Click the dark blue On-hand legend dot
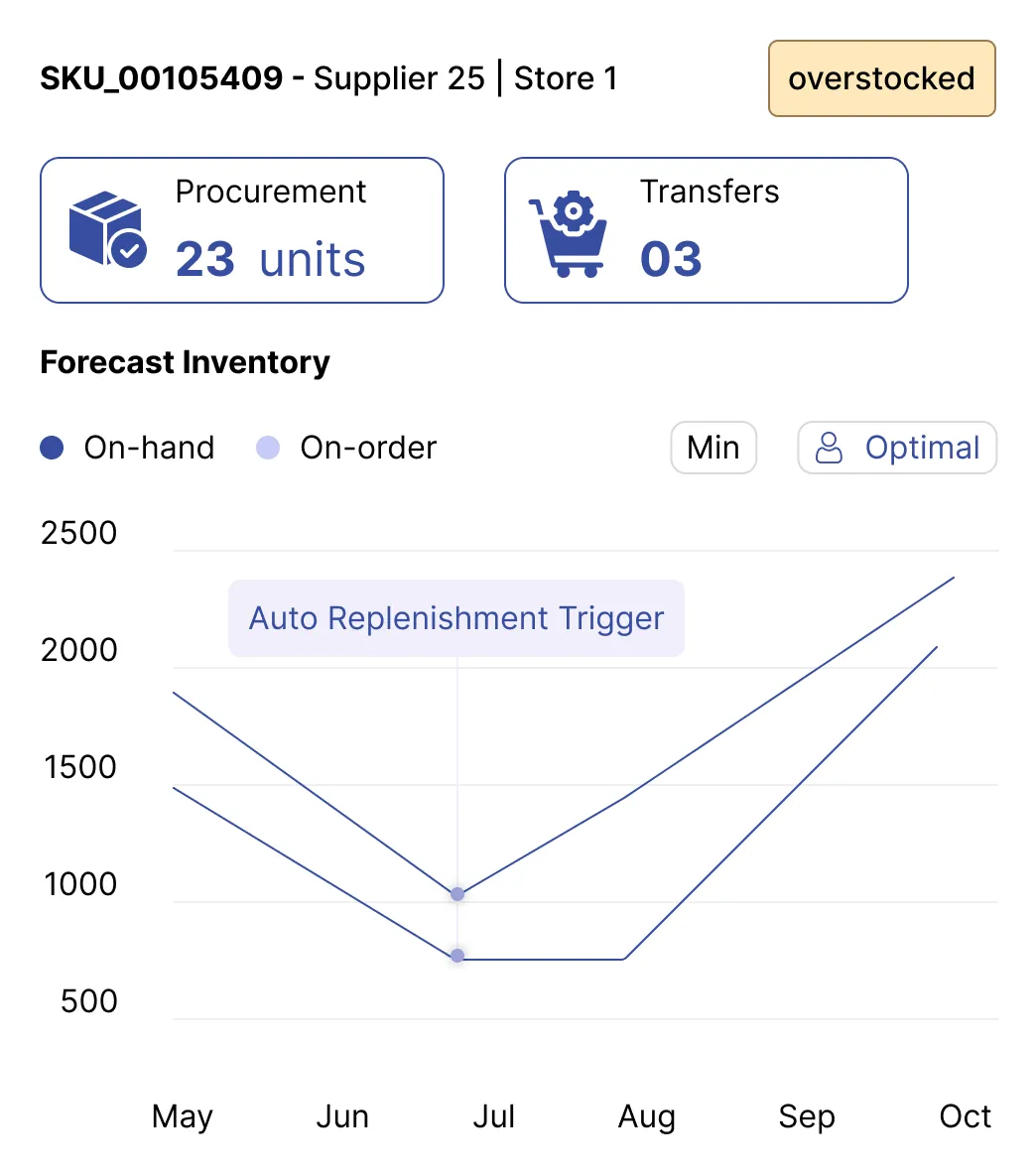Viewport: 1036px width, 1175px height. tap(52, 449)
